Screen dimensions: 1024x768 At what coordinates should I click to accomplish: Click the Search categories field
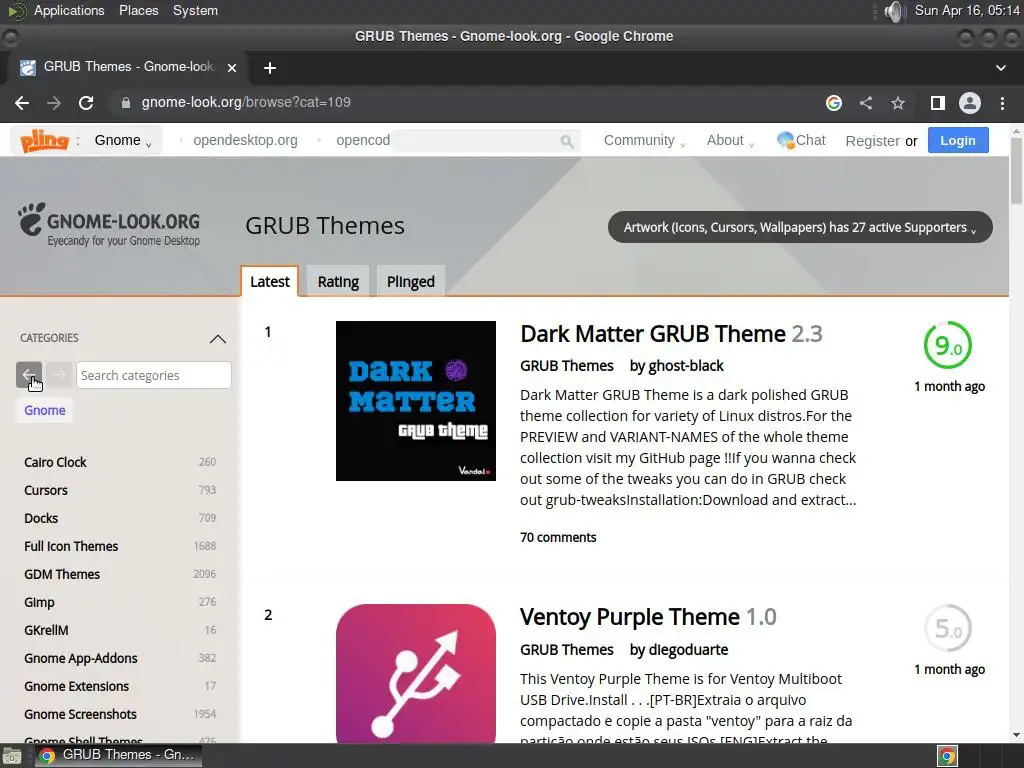click(153, 376)
